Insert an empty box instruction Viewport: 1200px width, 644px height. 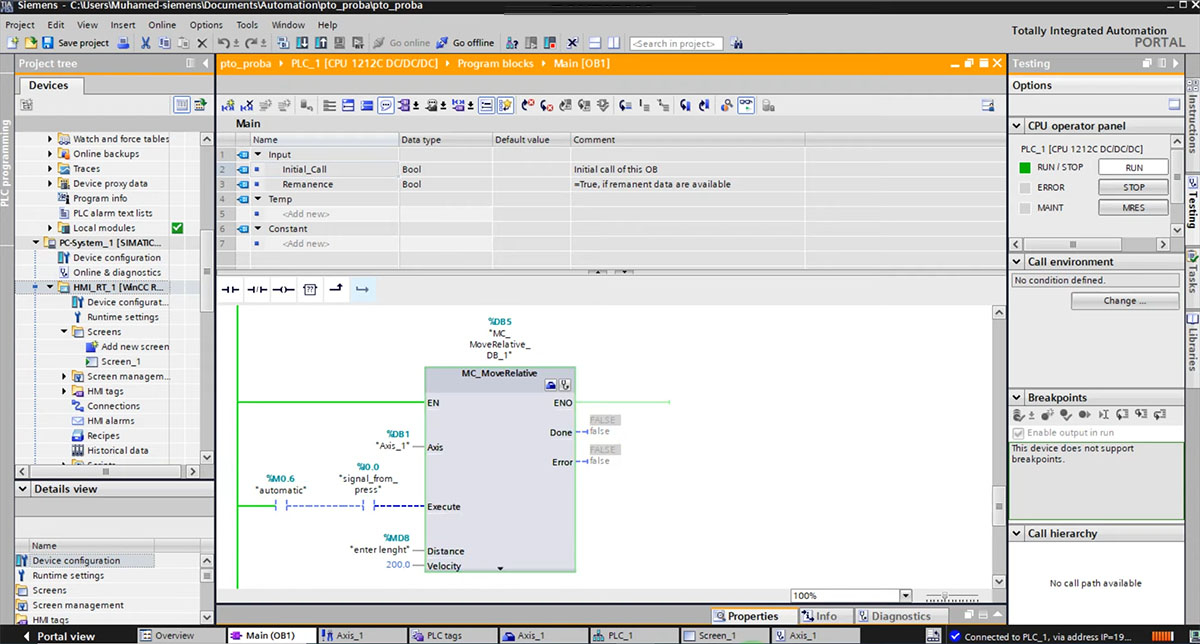[310, 289]
